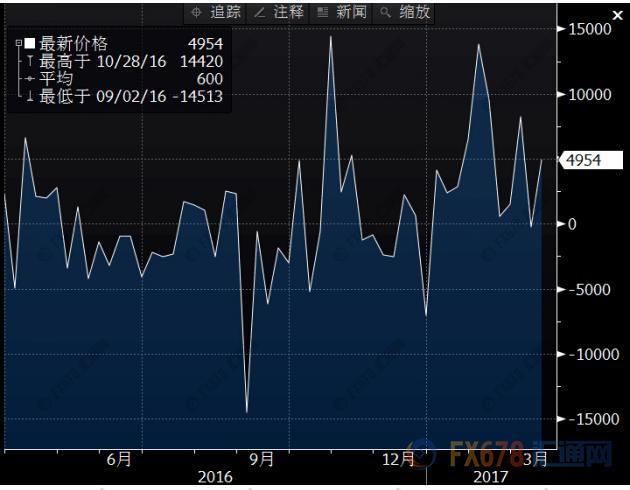Click the 缩放 magnifier zoom tool

click(x=405, y=12)
